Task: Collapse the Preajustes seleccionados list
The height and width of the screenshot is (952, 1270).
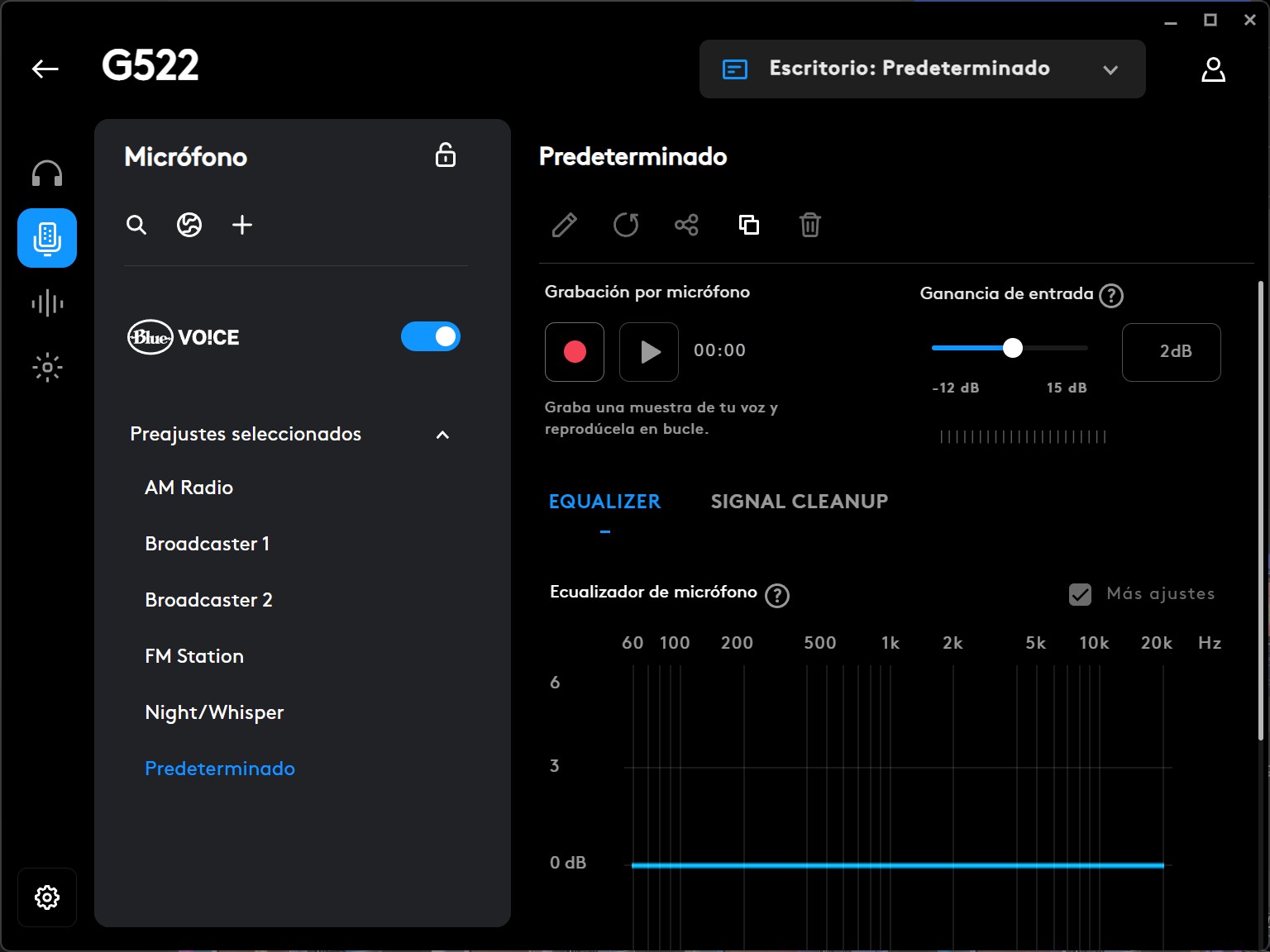Action: click(x=442, y=435)
